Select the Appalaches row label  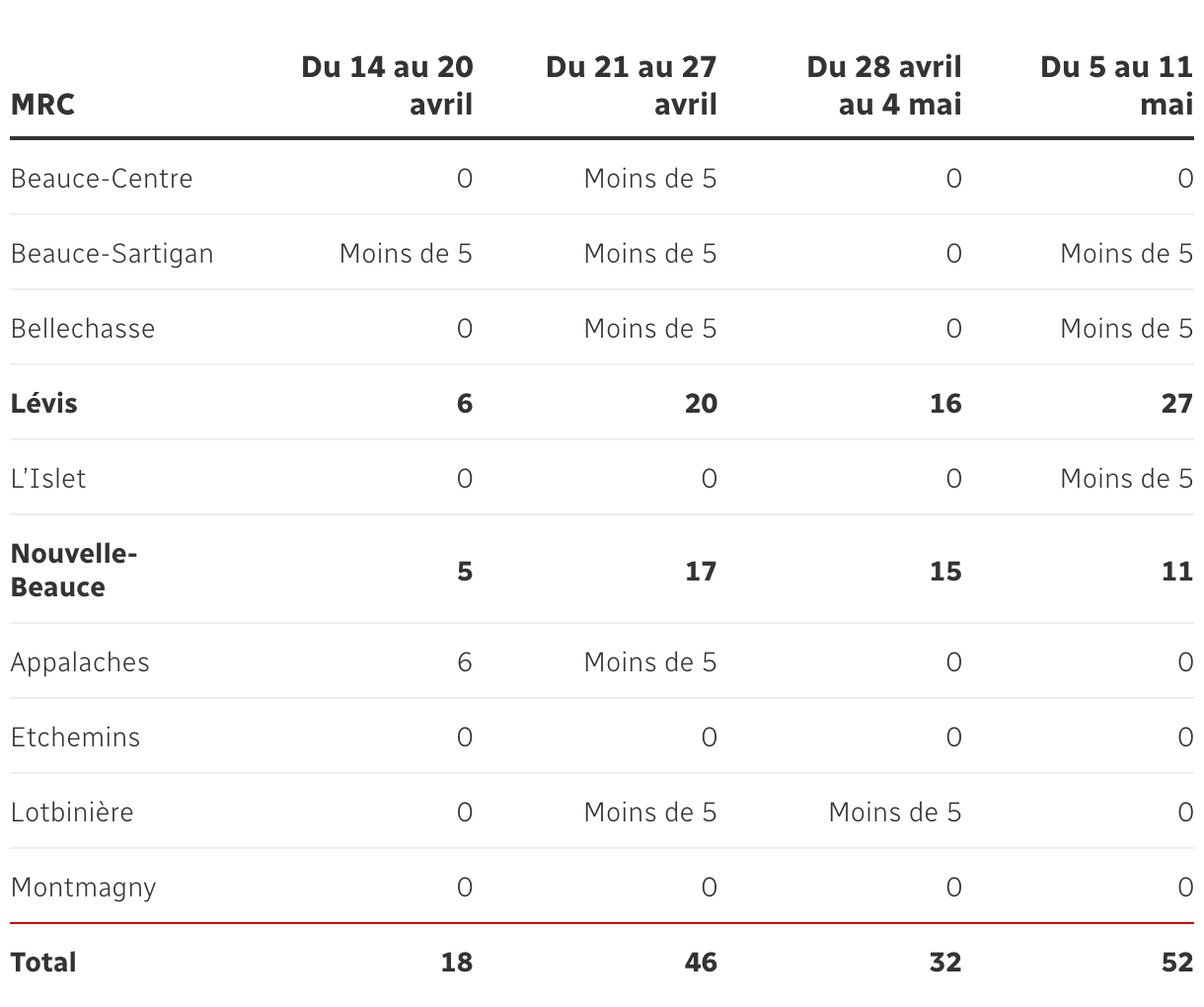80,662
